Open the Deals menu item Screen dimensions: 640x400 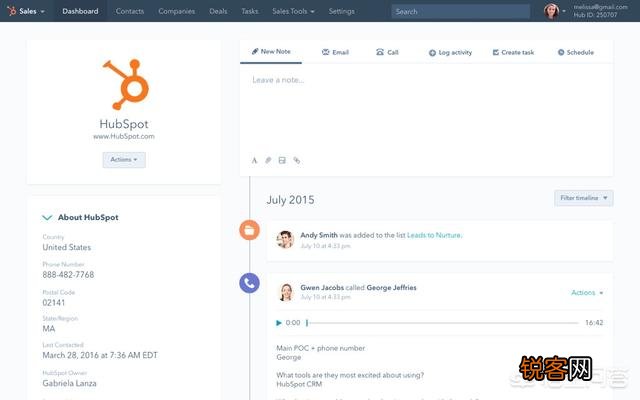click(218, 11)
